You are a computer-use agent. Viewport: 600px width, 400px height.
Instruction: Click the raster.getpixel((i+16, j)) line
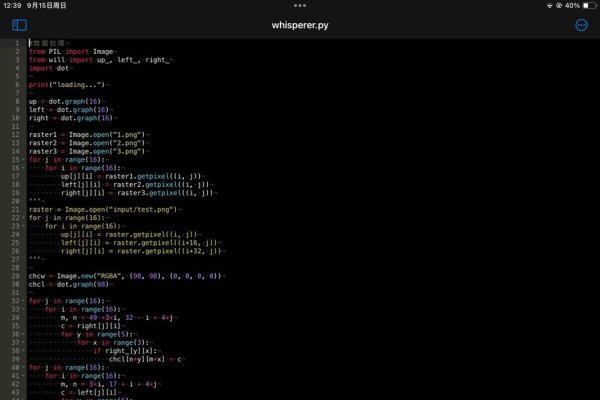(x=141, y=243)
